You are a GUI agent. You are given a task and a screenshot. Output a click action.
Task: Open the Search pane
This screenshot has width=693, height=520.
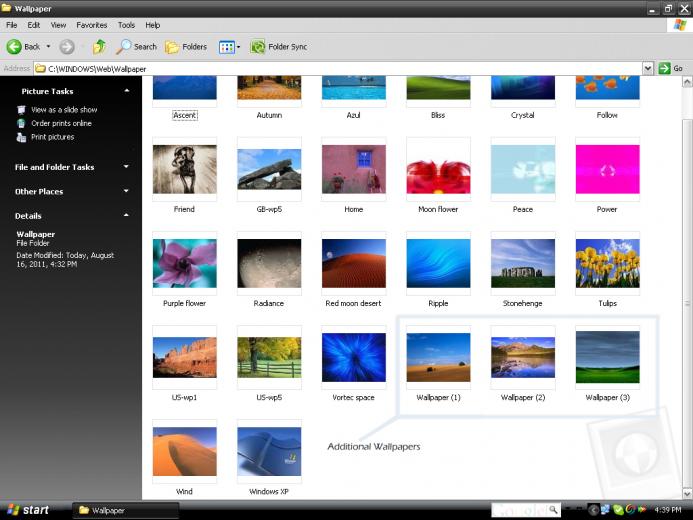tap(136, 46)
